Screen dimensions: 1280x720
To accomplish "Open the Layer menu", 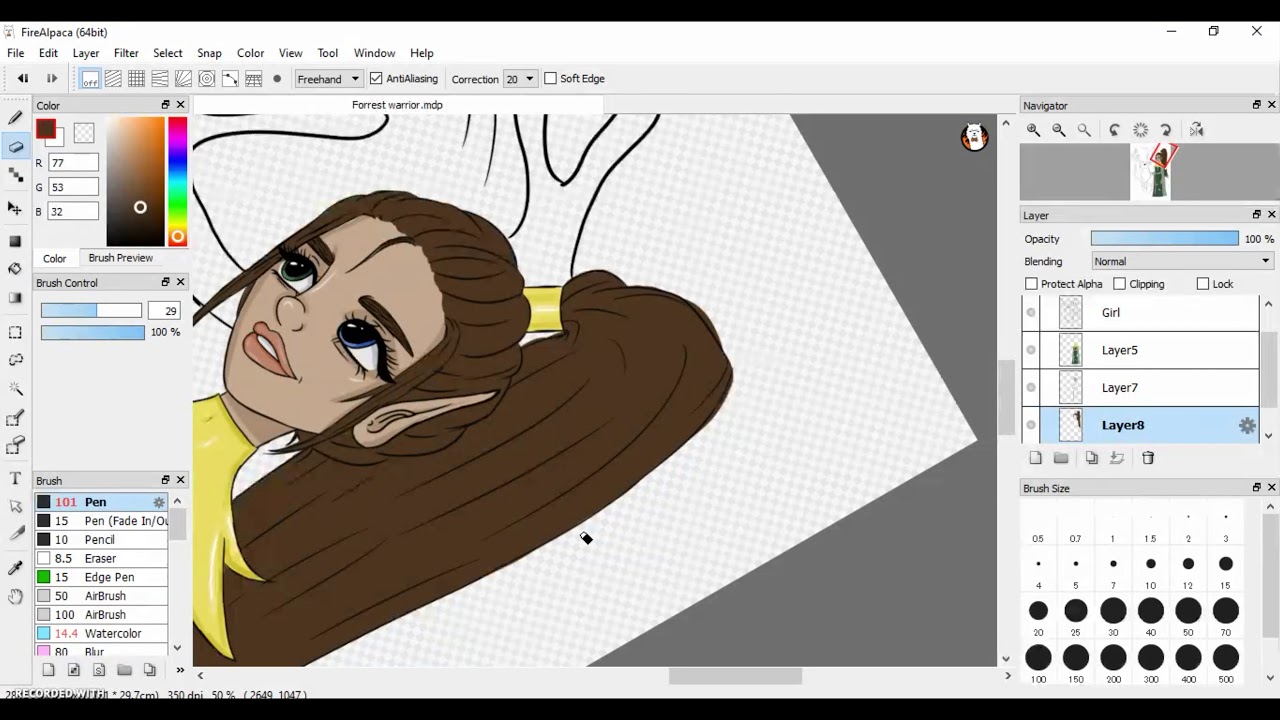I will pyautogui.click(x=85, y=53).
